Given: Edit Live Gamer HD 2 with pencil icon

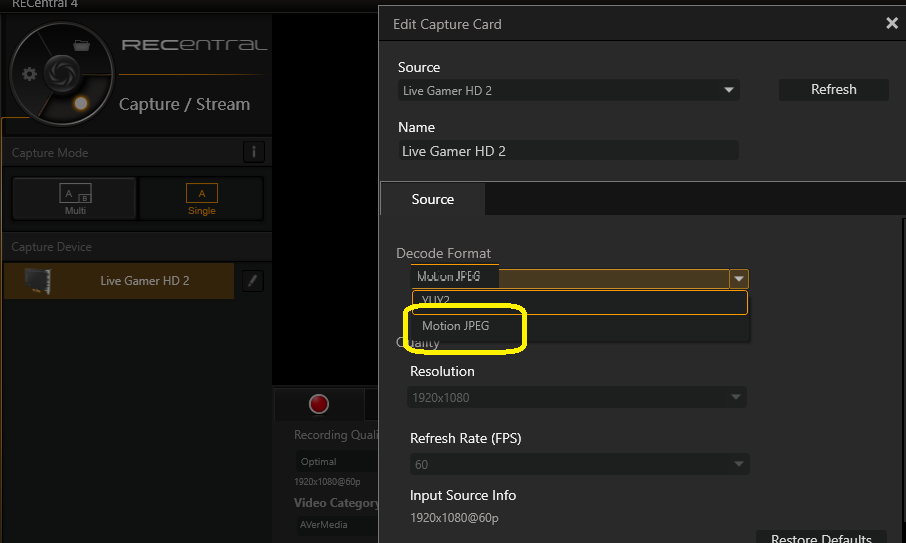Looking at the screenshot, I should [253, 281].
